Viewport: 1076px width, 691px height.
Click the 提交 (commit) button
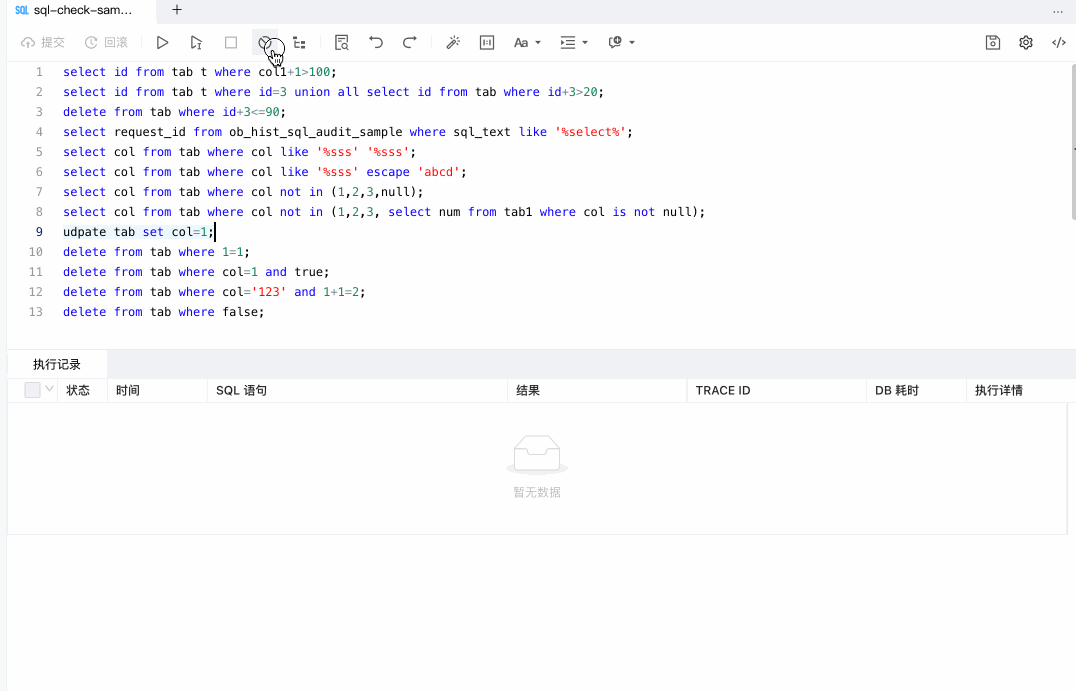click(x=43, y=43)
